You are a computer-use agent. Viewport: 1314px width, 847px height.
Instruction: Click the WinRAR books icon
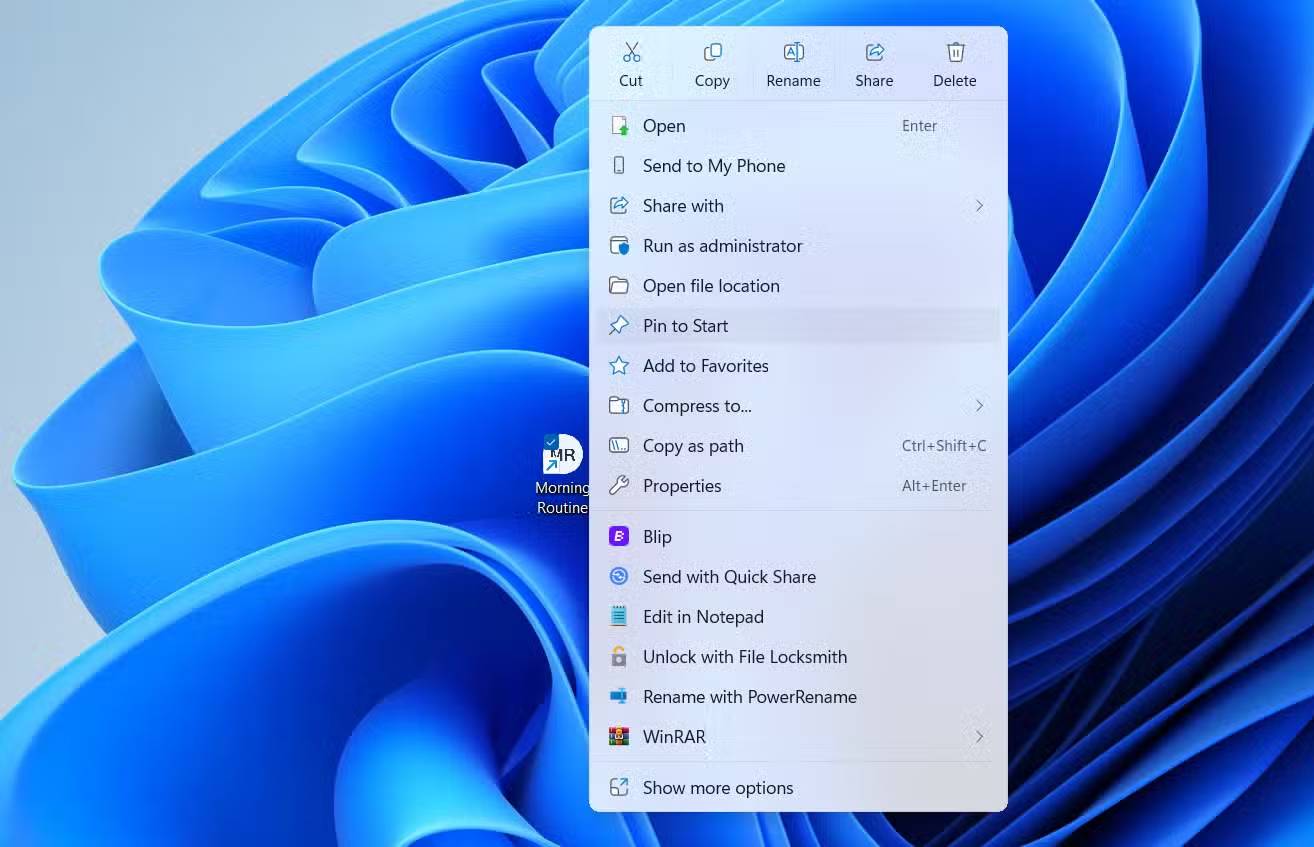[619, 737]
